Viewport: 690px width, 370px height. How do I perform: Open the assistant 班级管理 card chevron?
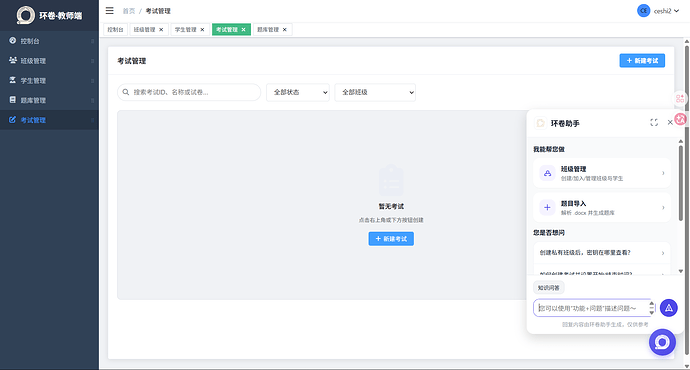pyautogui.click(x=663, y=173)
